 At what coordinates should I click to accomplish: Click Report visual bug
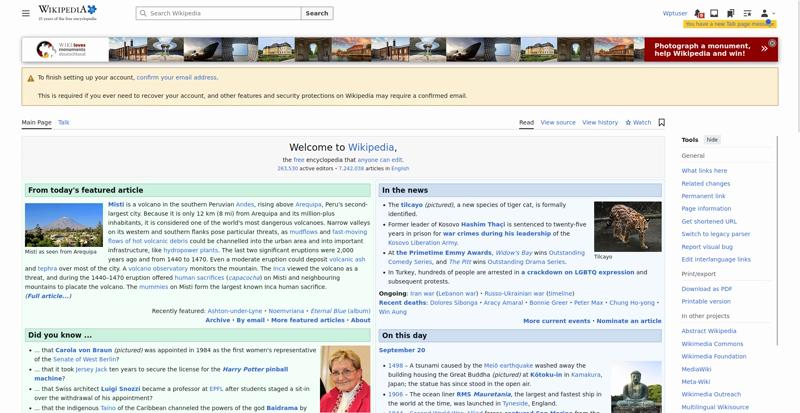(x=707, y=247)
